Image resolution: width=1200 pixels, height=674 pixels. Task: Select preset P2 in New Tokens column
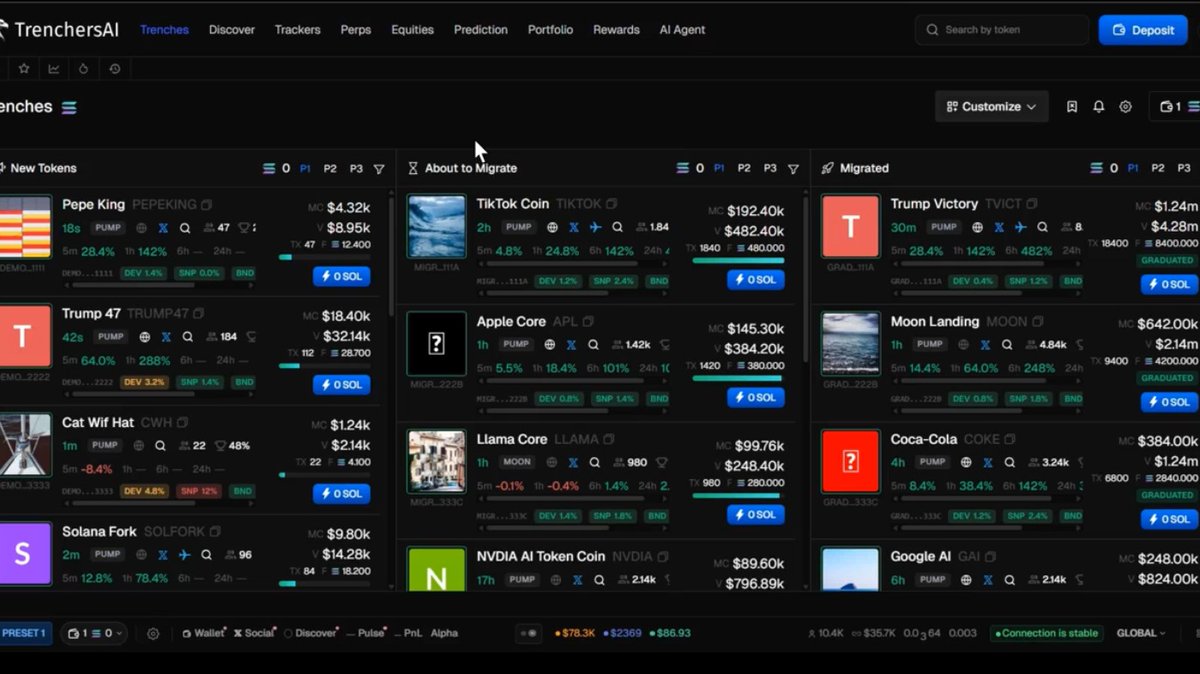coord(330,169)
